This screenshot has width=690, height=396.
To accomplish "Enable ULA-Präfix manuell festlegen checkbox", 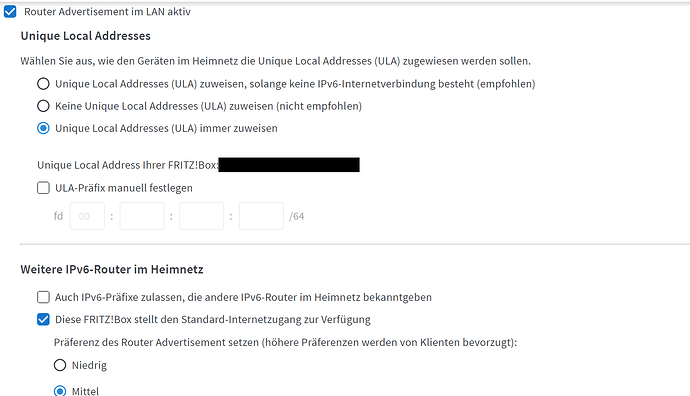I will point(43,188).
